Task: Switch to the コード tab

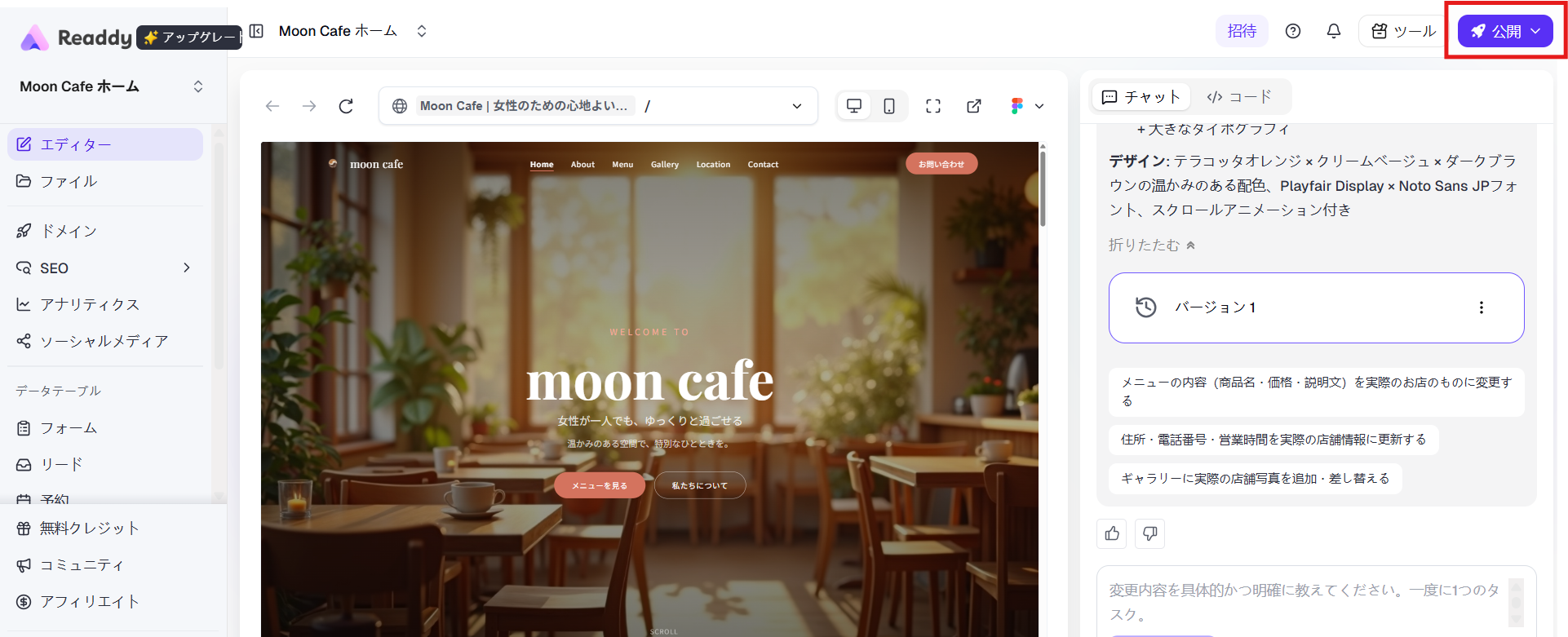Action: coord(1239,97)
